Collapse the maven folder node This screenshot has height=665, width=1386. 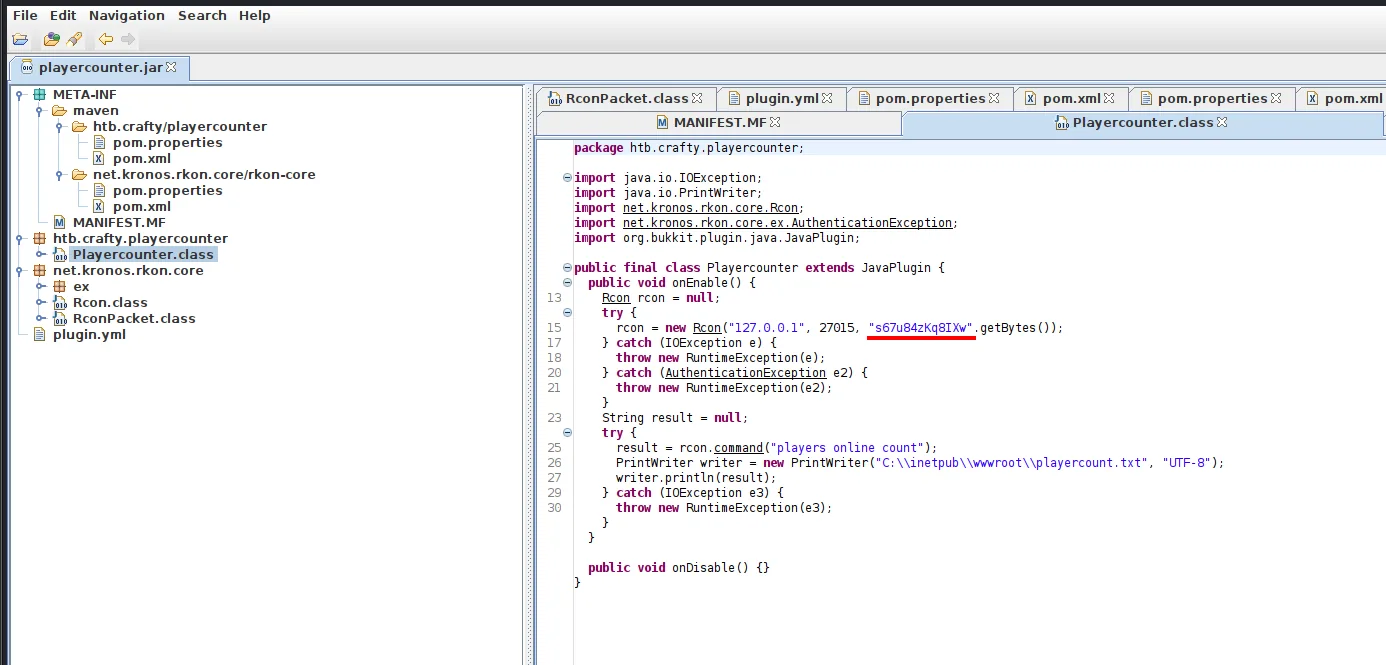click(40, 110)
